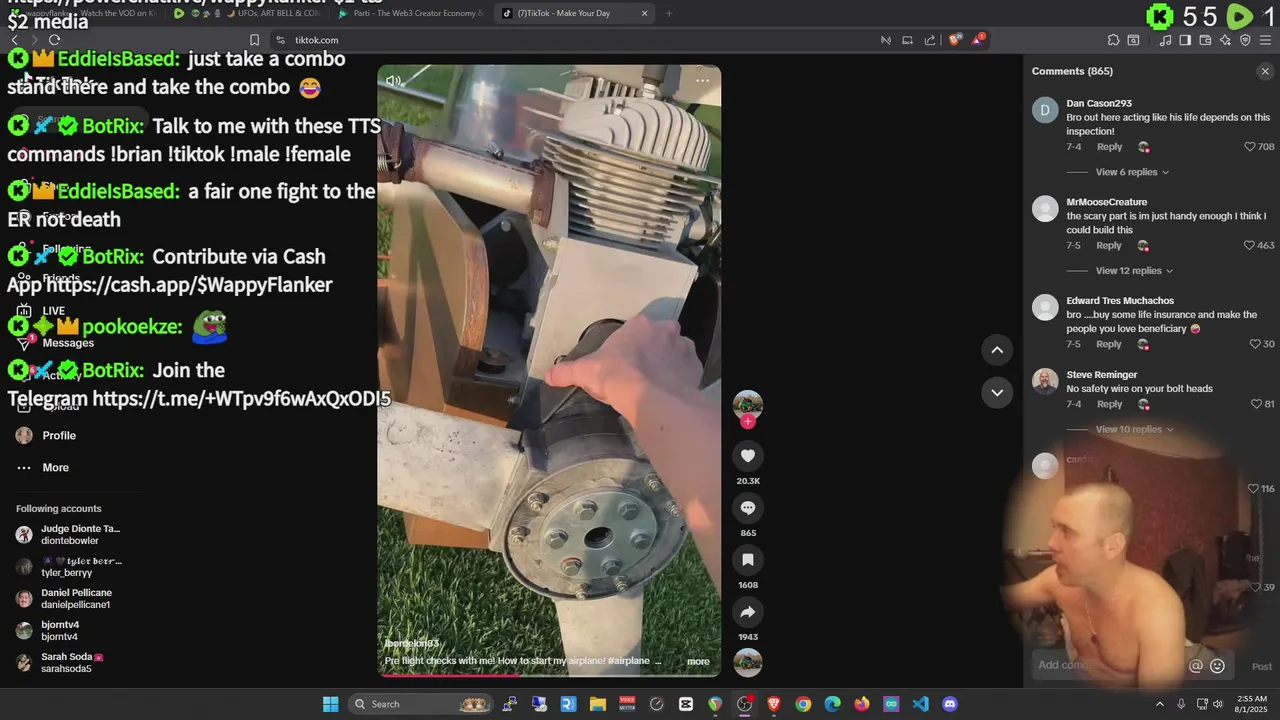This screenshot has width=1280, height=720.
Task: Mute the video with the speaker icon
Action: (x=394, y=81)
